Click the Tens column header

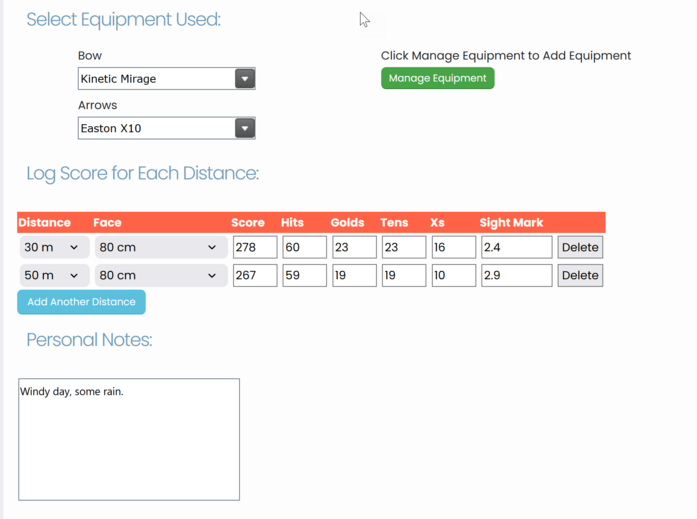pos(394,222)
